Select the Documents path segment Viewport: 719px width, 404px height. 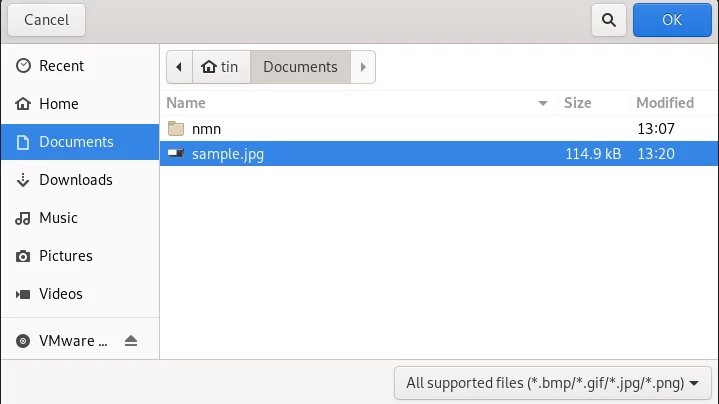tap(300, 67)
